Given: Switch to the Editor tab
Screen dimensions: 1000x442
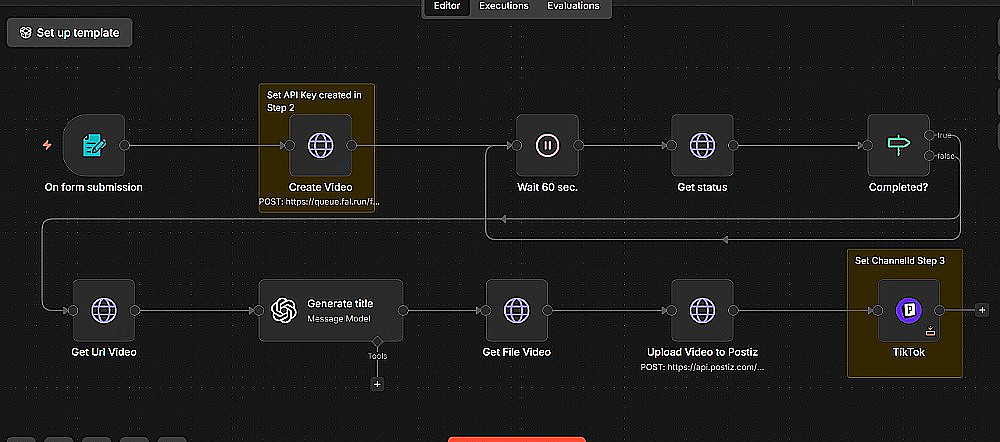Looking at the screenshot, I should [x=447, y=6].
